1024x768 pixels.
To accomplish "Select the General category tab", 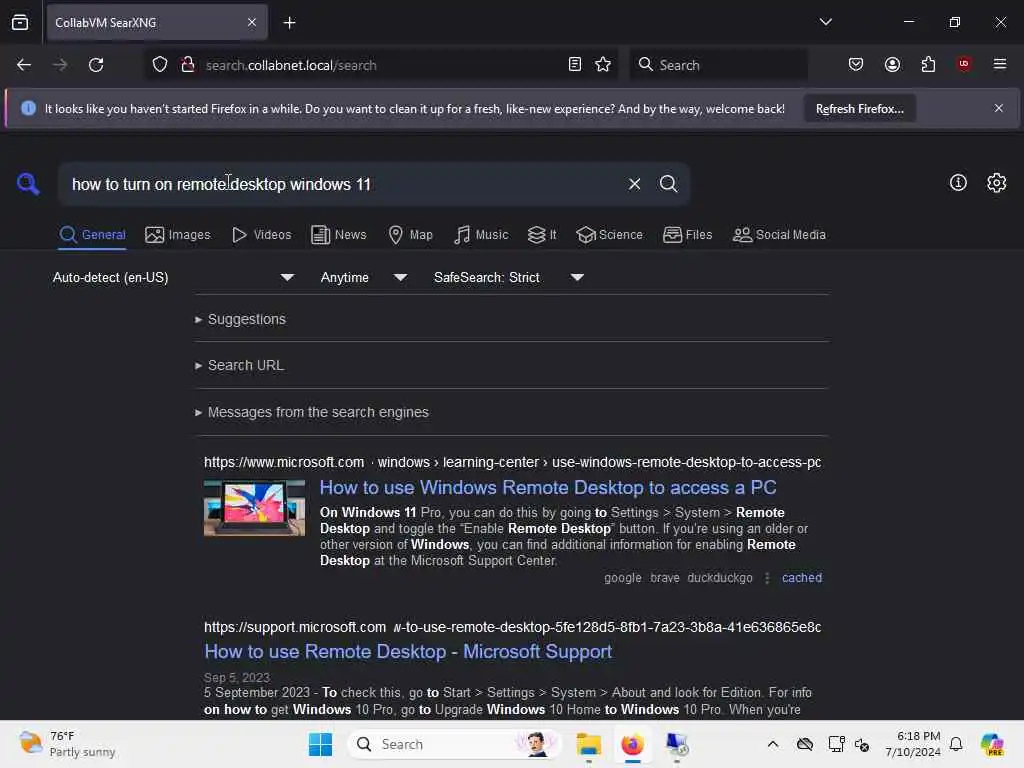I will (92, 234).
